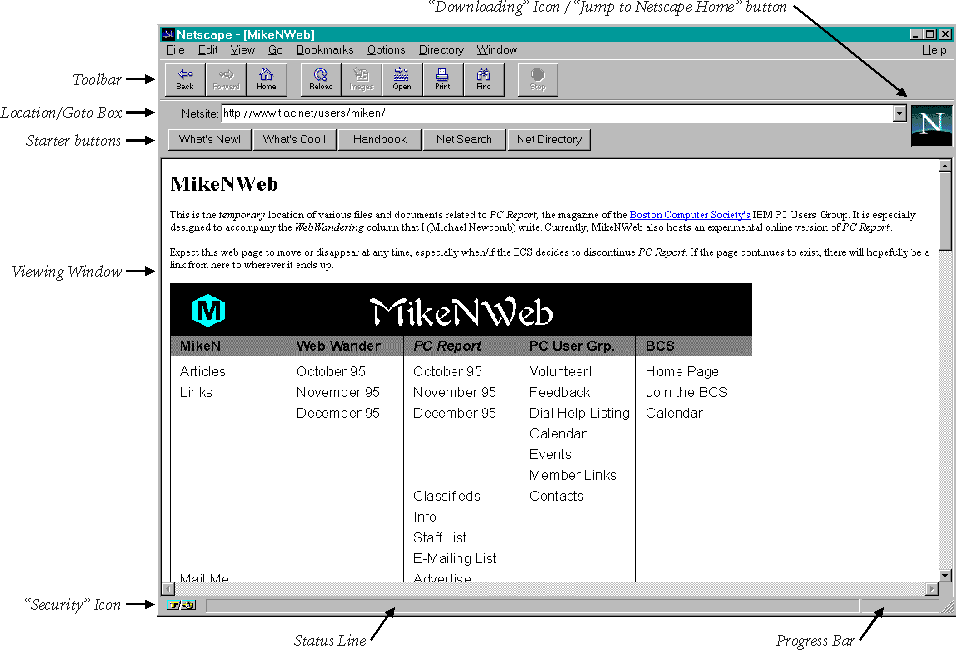Open Web Wander December 95
The image size is (956, 650).
click(338, 413)
